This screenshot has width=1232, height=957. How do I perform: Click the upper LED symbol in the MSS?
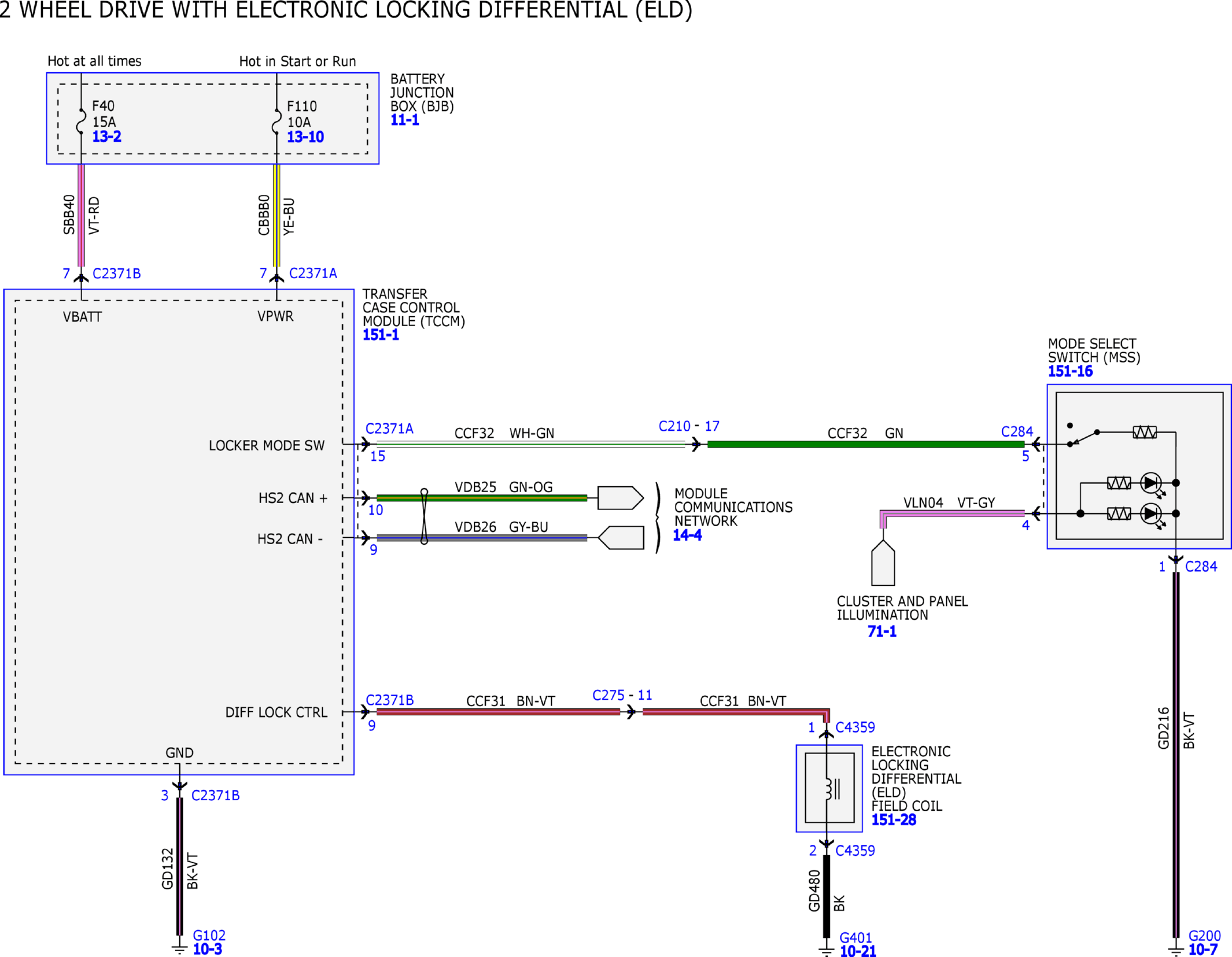coord(1152,483)
